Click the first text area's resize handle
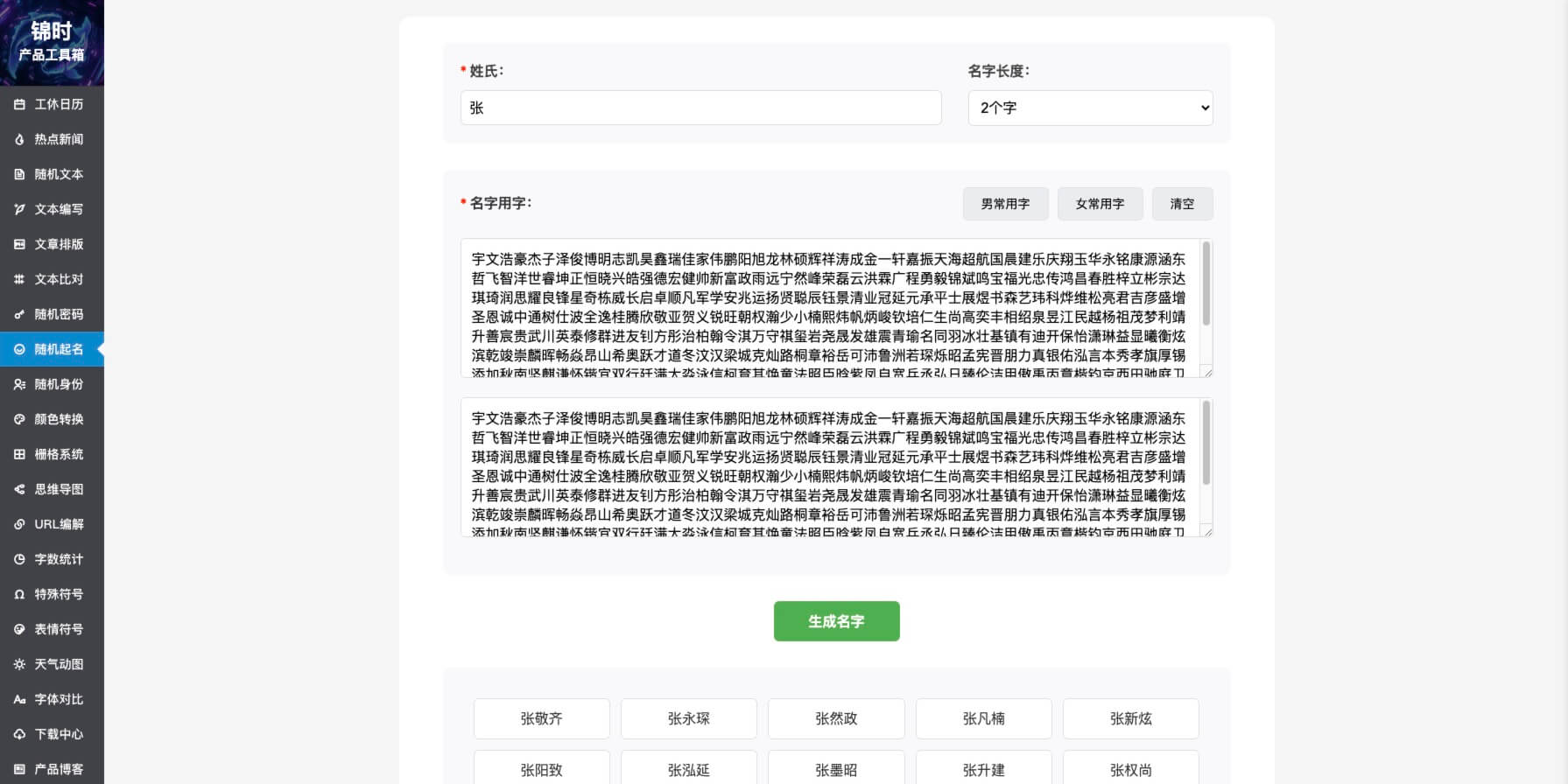1568x784 pixels. point(1207,372)
